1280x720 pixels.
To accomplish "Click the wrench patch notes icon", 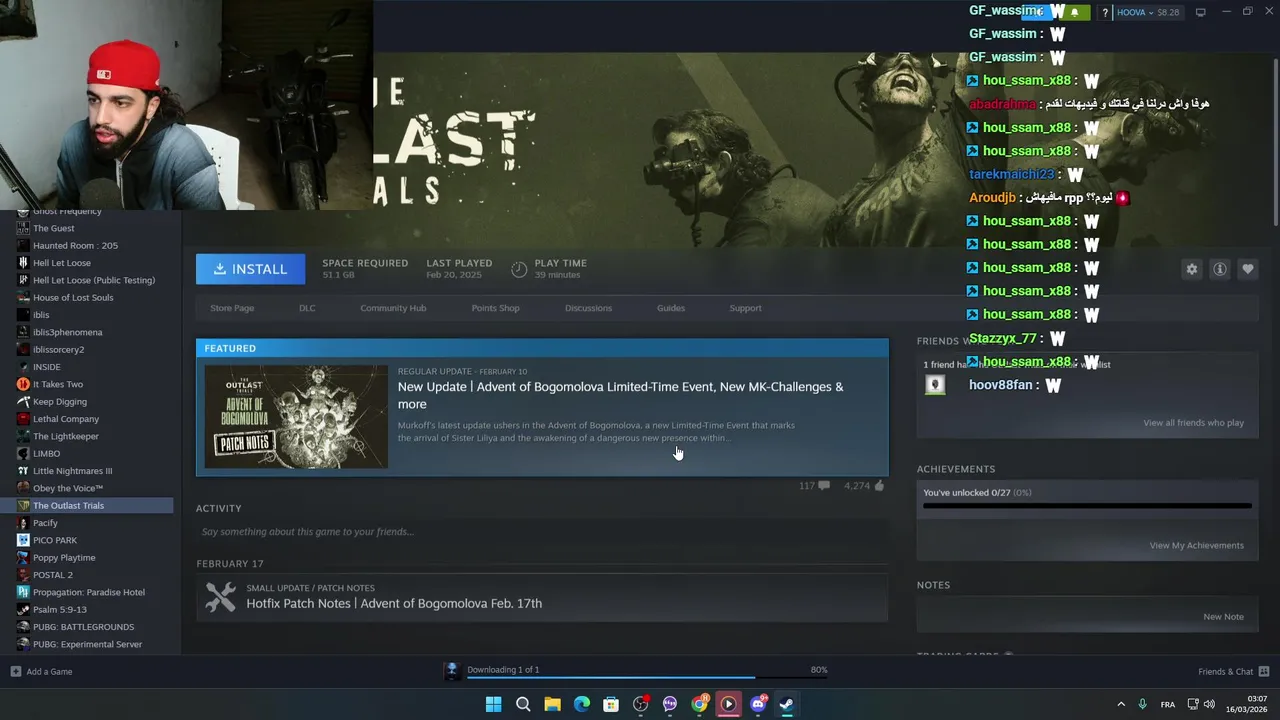I will coord(220,597).
